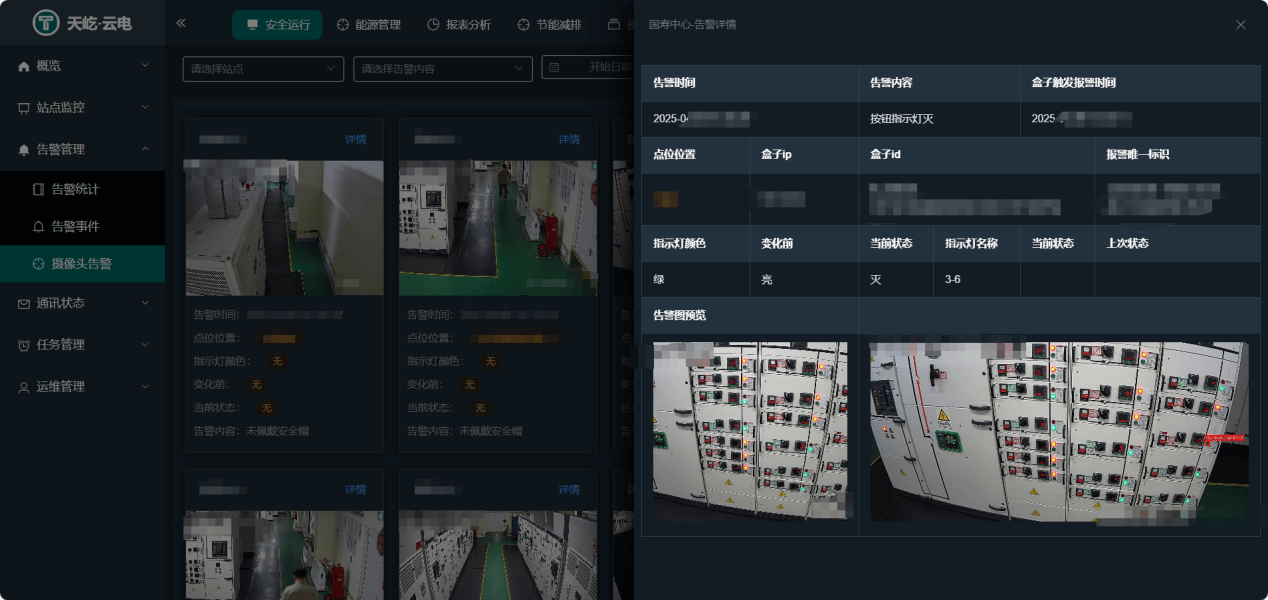Open the 请选择告警内容 dropdown
Viewport: 1268px width, 600px height.
click(x=443, y=69)
